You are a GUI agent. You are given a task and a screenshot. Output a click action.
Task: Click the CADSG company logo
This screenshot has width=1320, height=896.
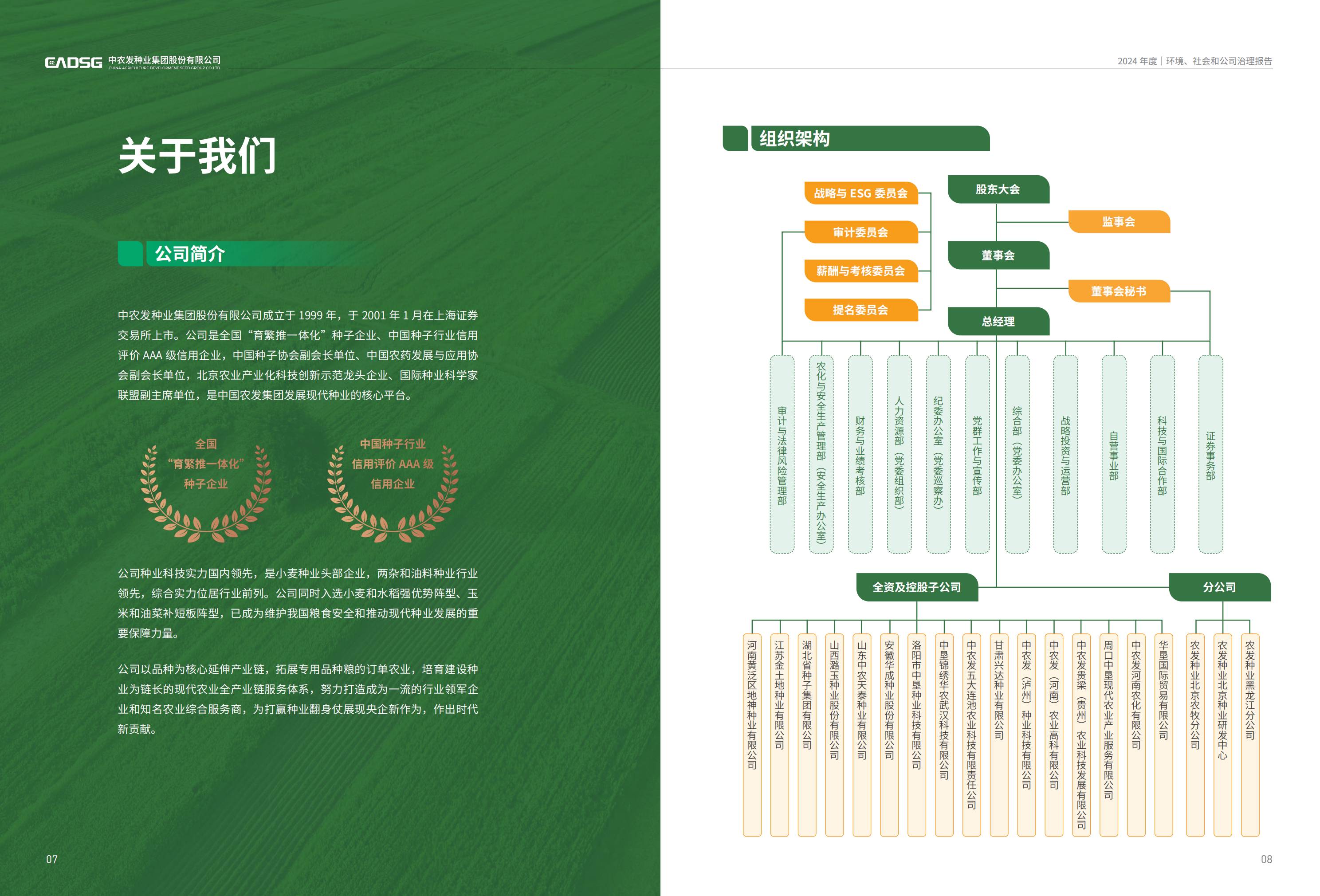pos(74,63)
